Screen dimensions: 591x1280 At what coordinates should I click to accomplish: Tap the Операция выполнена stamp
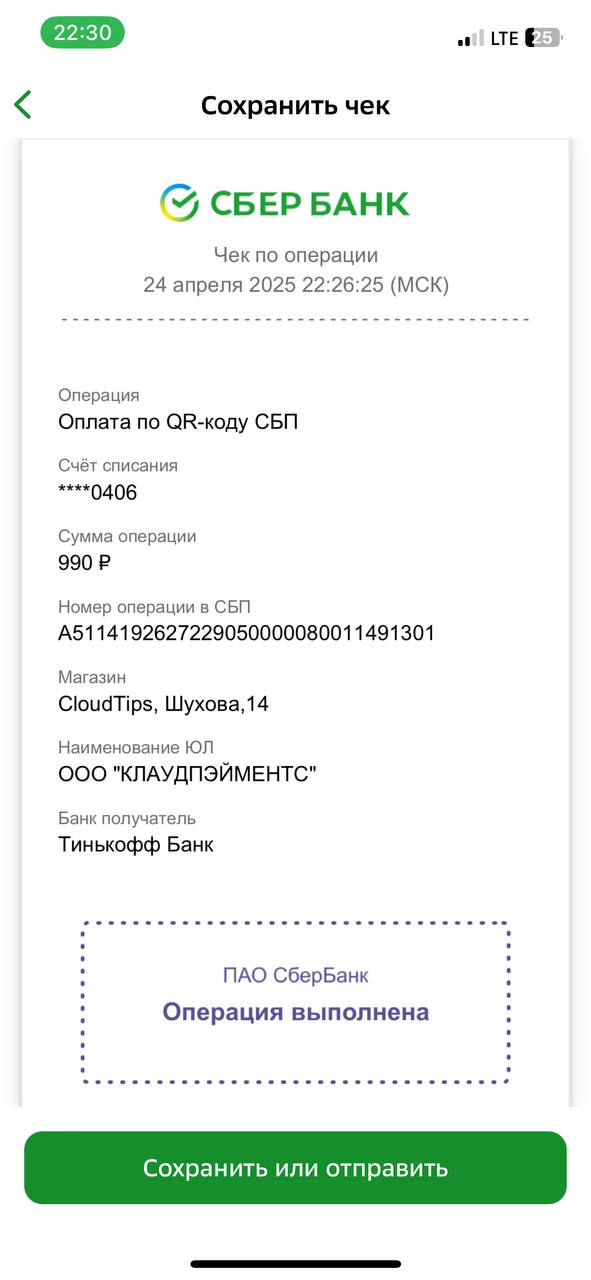[296, 1012]
